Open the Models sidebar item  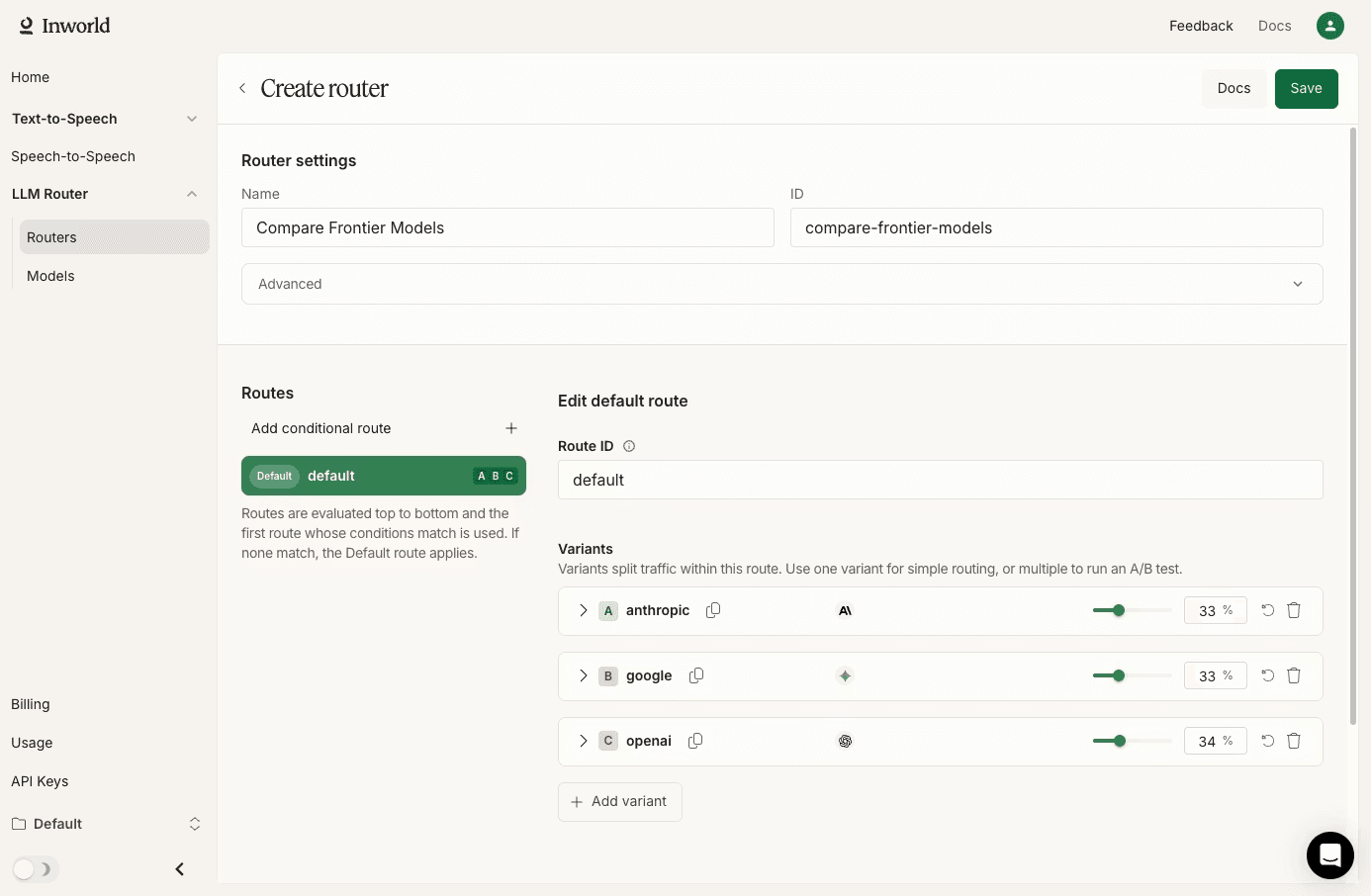coord(50,276)
